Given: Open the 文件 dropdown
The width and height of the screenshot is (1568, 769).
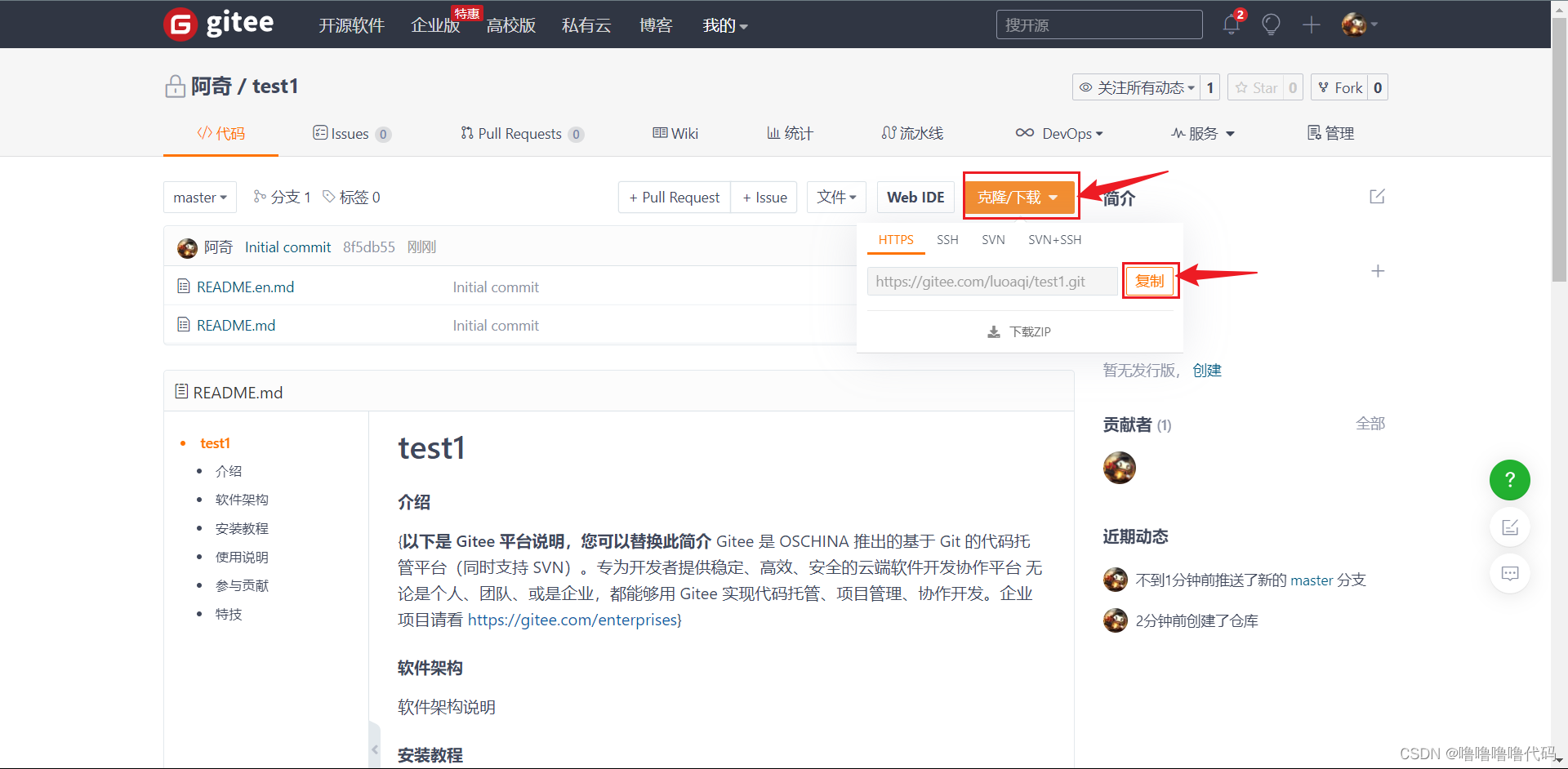Looking at the screenshot, I should pos(837,198).
